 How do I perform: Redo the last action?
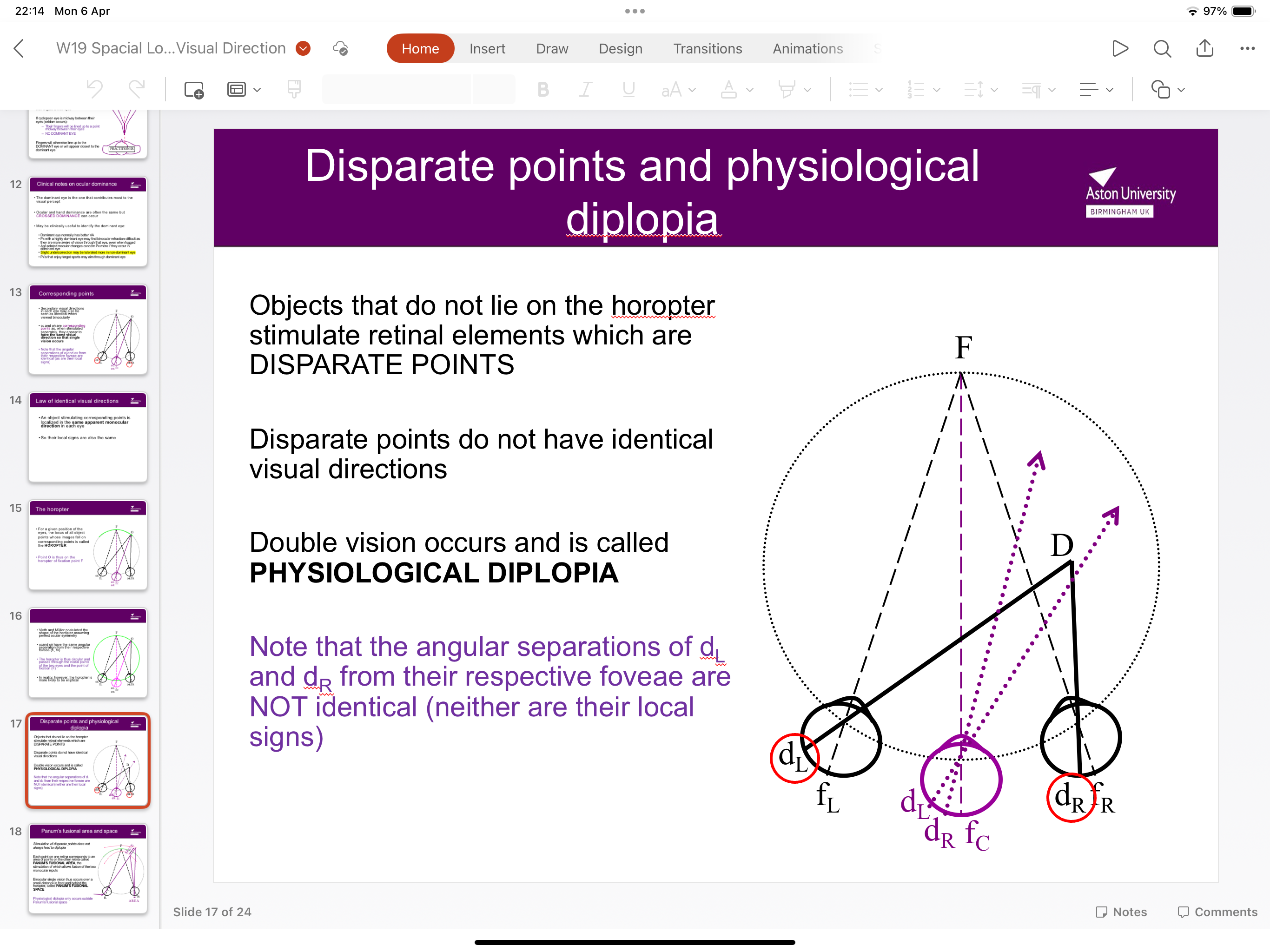pyautogui.click(x=136, y=89)
